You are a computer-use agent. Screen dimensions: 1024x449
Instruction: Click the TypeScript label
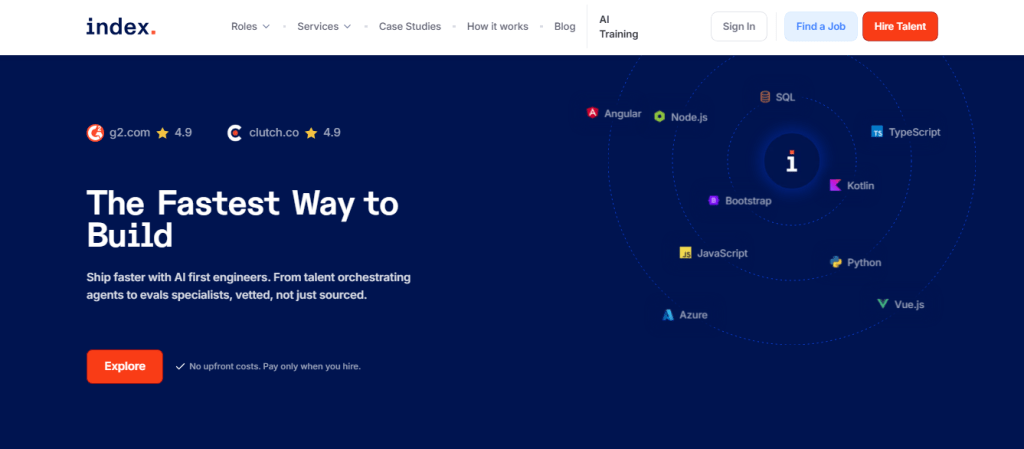[914, 132]
